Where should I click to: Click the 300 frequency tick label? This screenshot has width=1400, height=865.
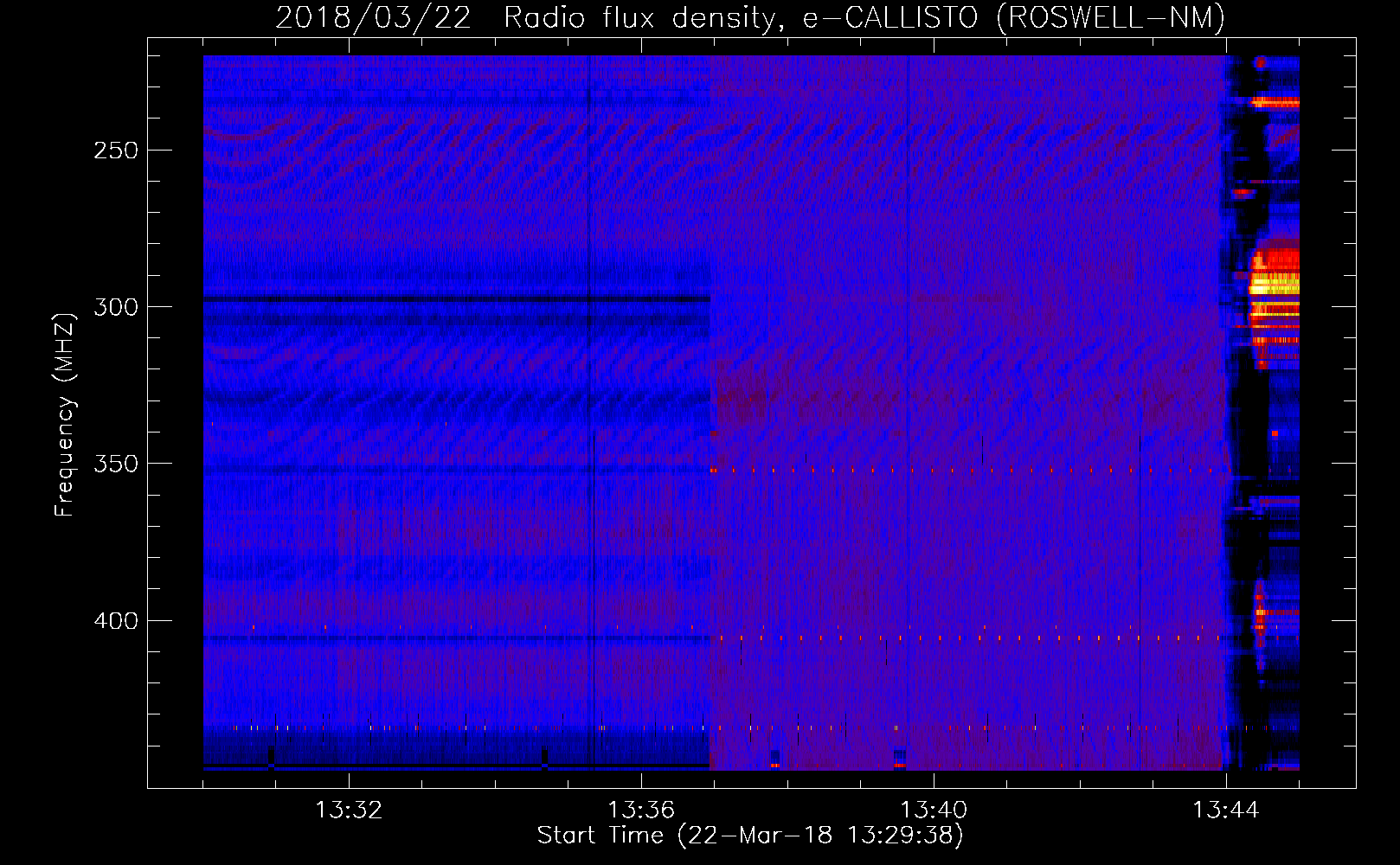116,307
